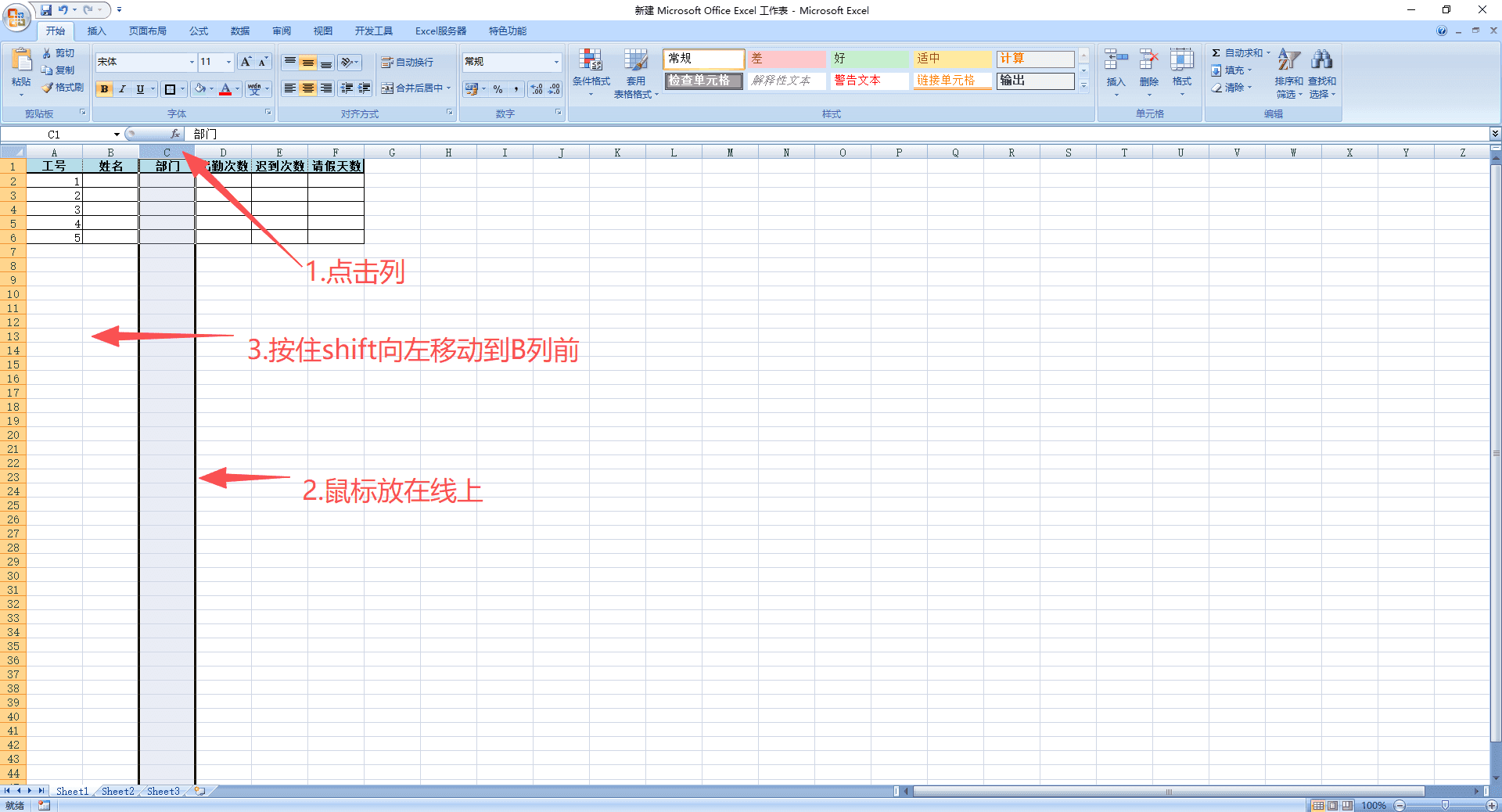Activate the Format Painter 格式刷
Screen dimensions: 1502x812
pyautogui.click(x=63, y=88)
